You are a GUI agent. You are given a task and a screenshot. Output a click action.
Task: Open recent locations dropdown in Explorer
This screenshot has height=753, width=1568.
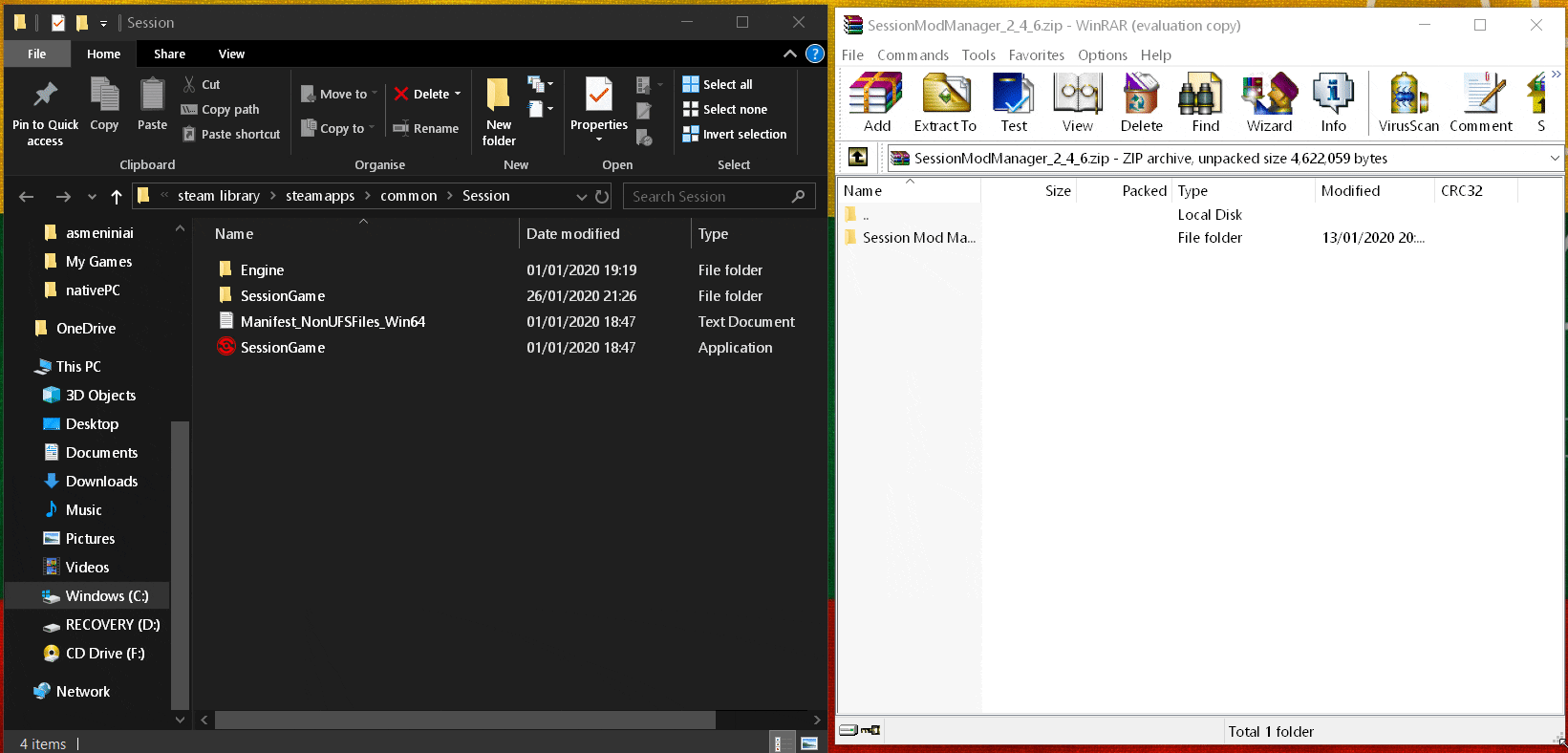[92, 196]
